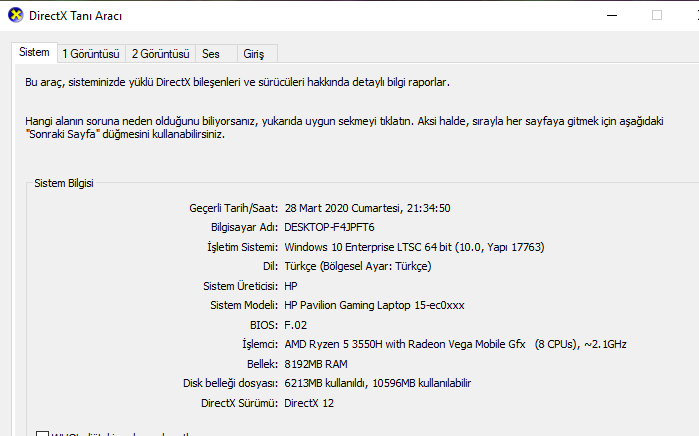
Task: Open the 1 Görüntüsü tab
Action: tap(91, 54)
